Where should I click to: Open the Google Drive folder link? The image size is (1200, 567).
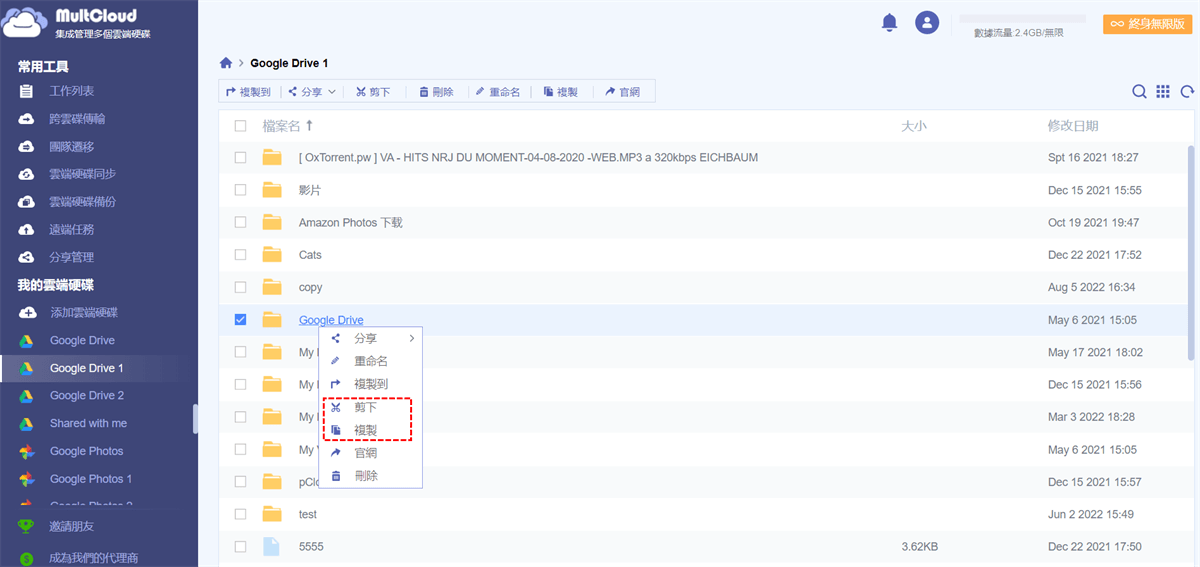(331, 320)
